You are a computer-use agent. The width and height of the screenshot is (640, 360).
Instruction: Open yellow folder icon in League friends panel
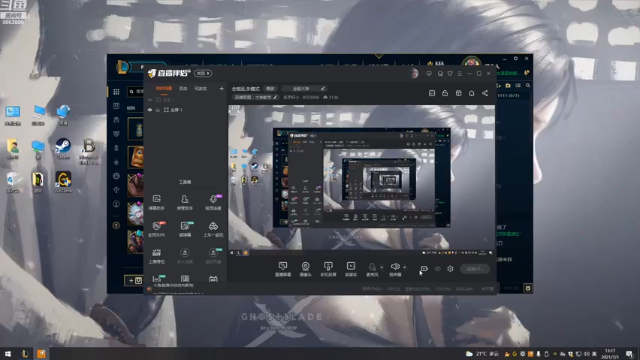point(508,85)
